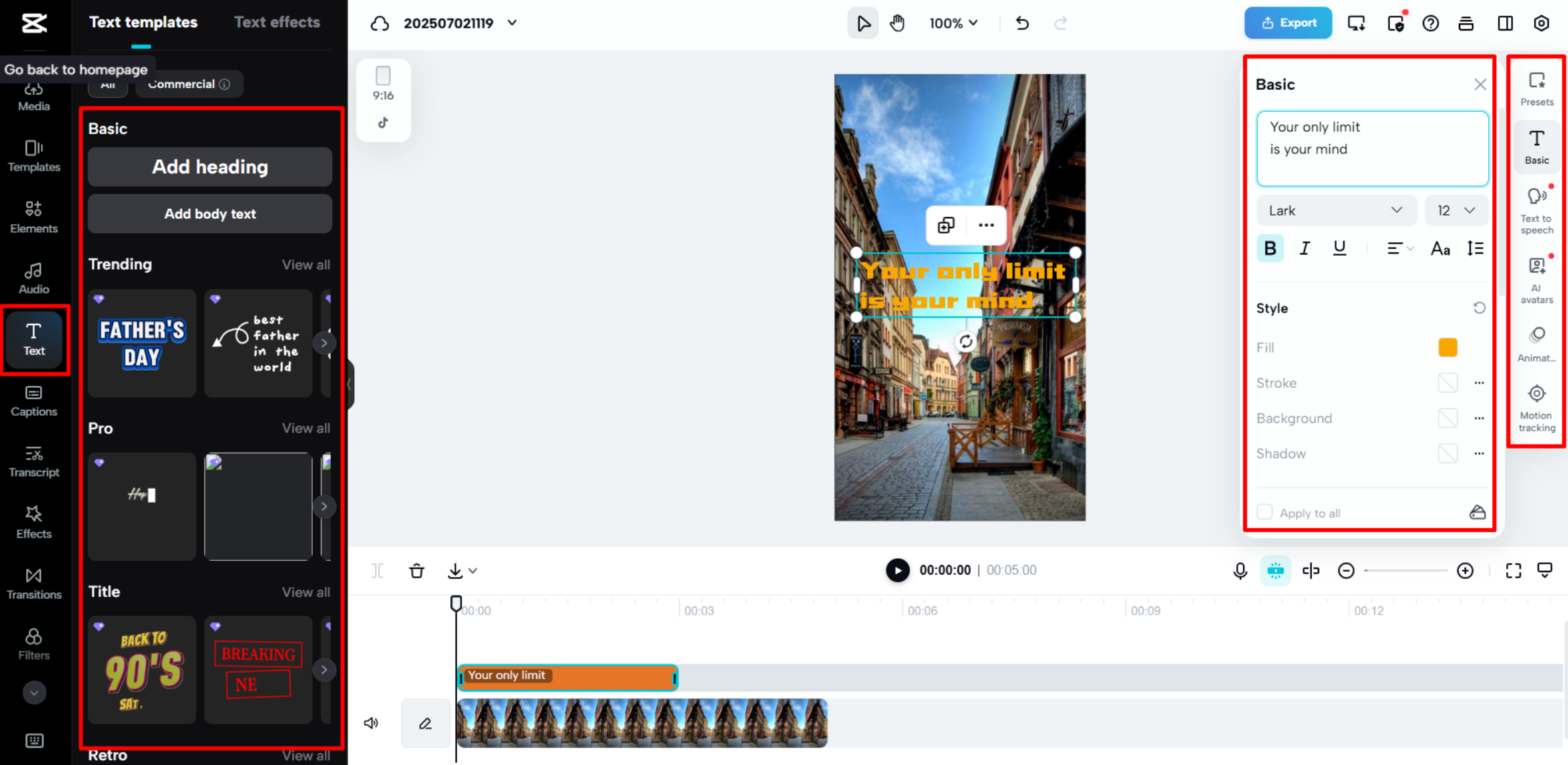The height and width of the screenshot is (765, 1568).
Task: Open the Lark font dropdown
Action: click(1335, 210)
